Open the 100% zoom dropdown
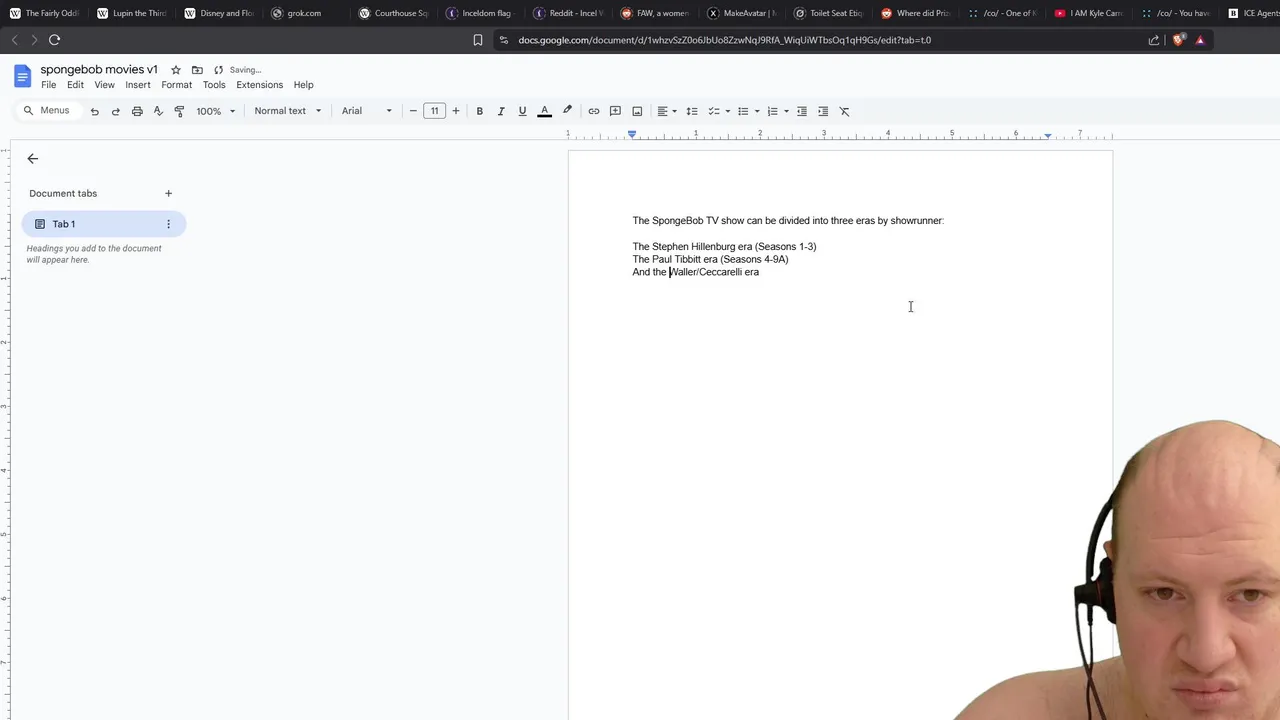The image size is (1280, 720). pos(216,111)
